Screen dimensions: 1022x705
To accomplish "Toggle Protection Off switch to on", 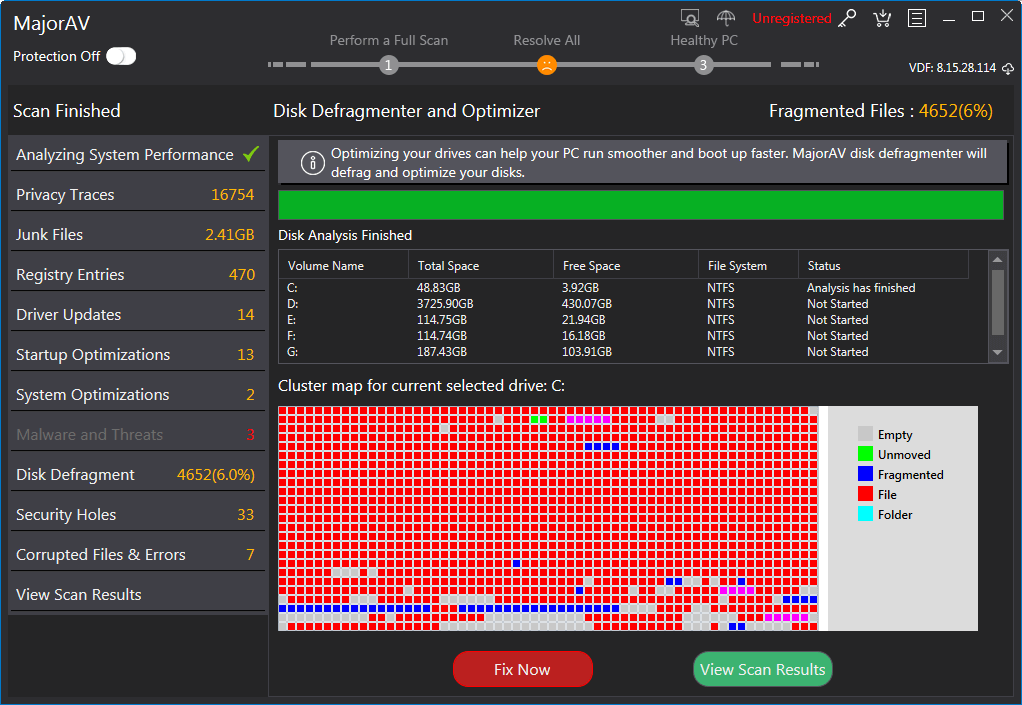I will point(120,57).
